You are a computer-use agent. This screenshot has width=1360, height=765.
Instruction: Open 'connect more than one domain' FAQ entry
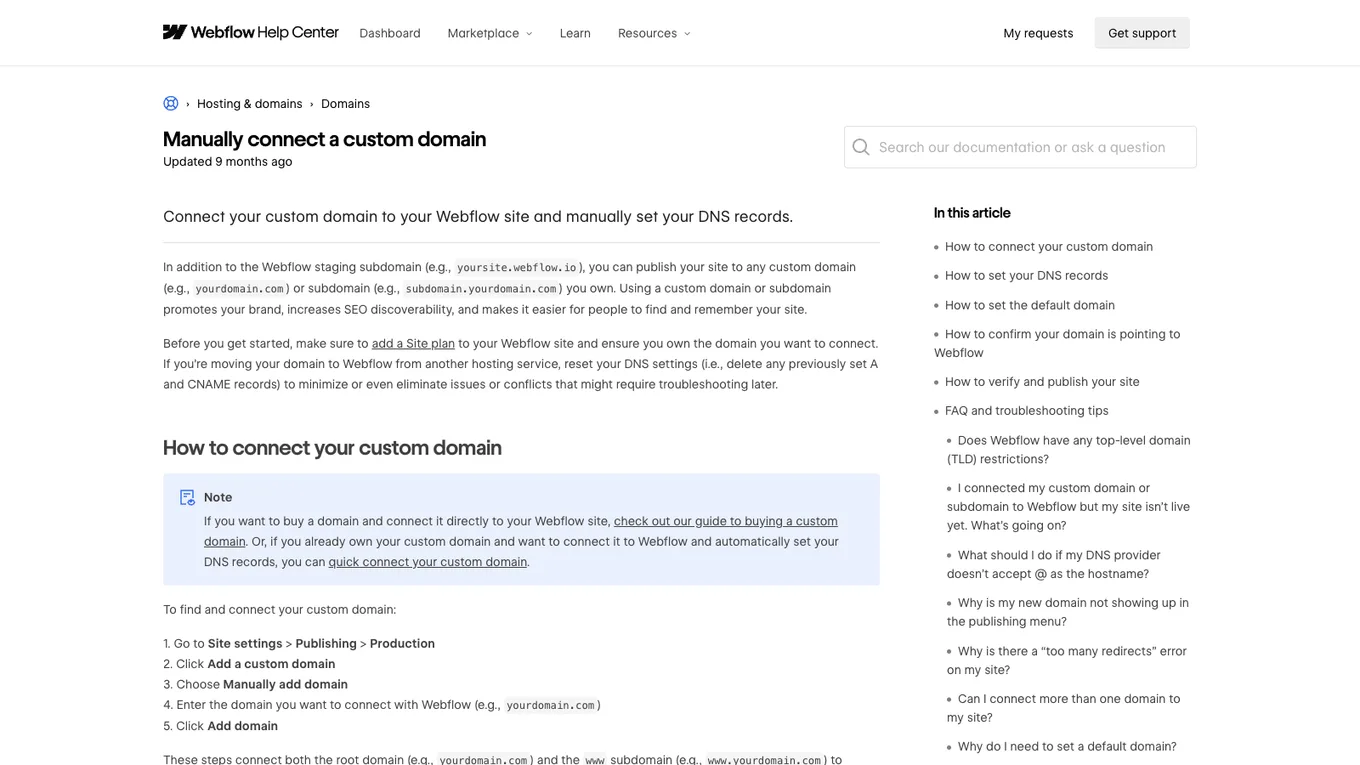[x=1064, y=708]
